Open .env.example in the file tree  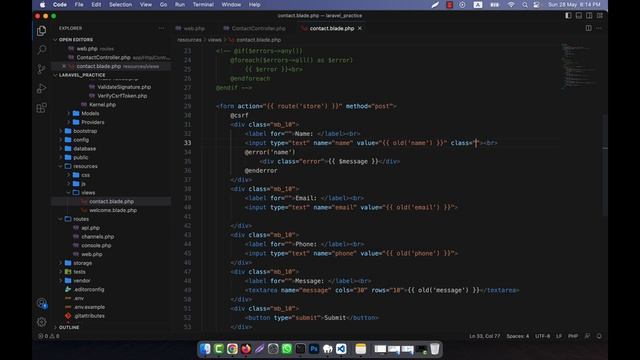point(89,307)
